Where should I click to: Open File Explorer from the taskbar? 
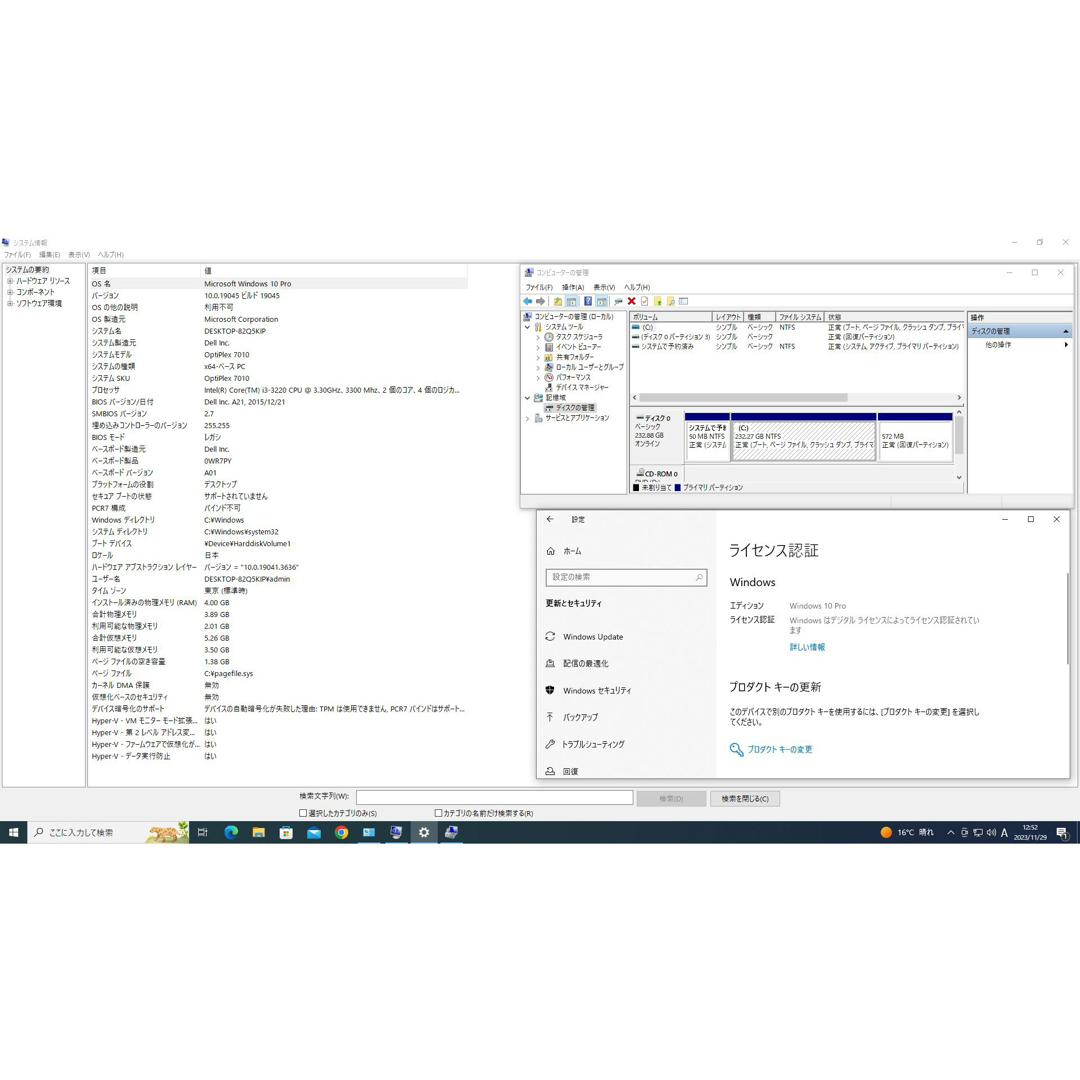pyautogui.click(x=259, y=832)
